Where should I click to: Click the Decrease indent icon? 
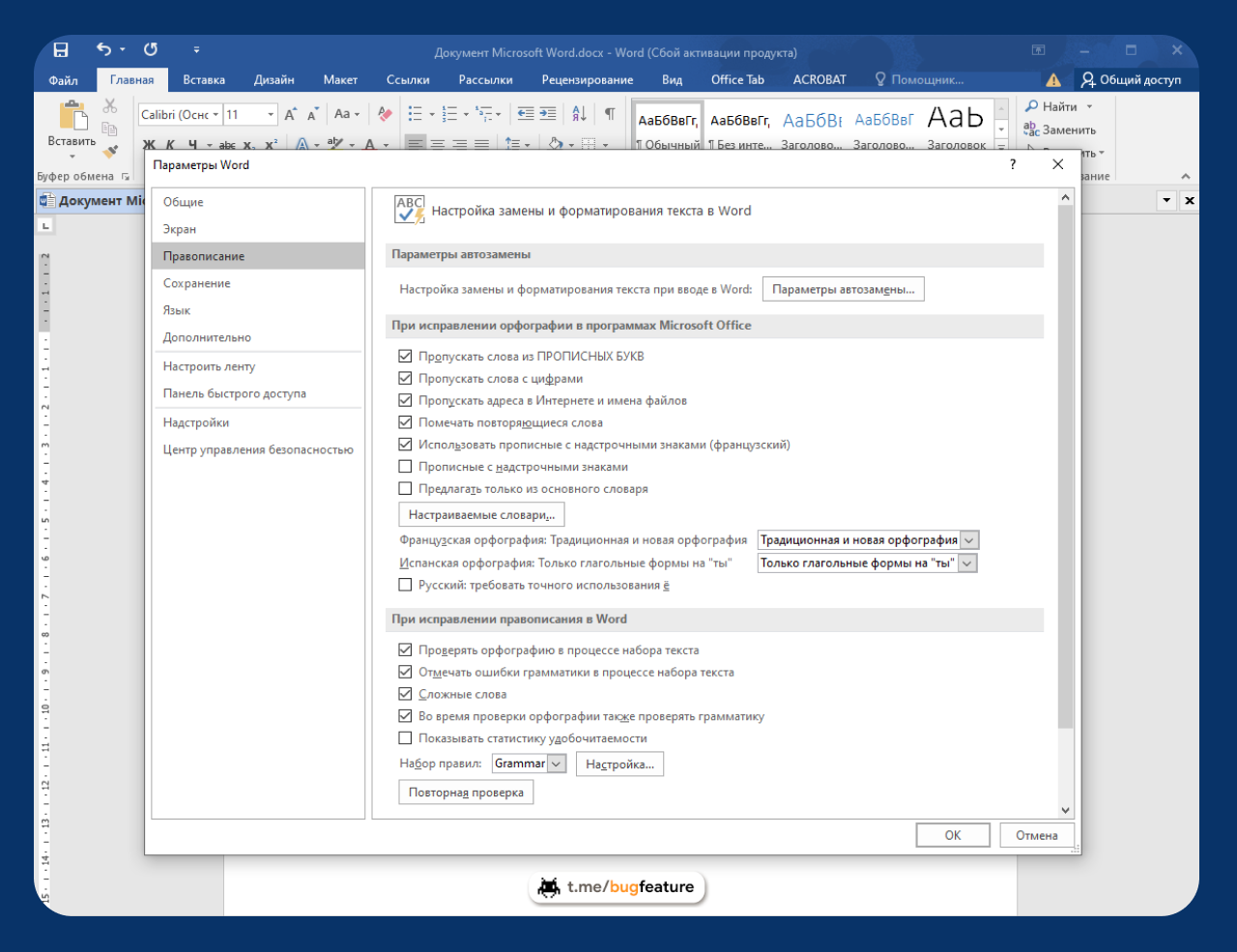[526, 114]
